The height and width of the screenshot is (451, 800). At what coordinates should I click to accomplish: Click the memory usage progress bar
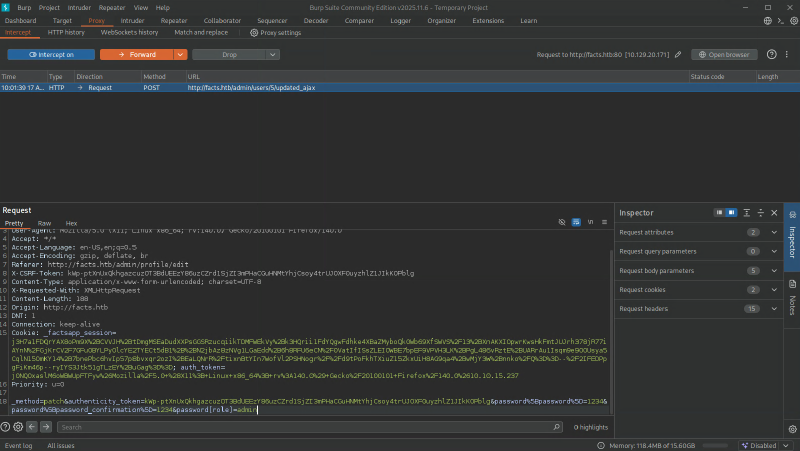[715, 445]
